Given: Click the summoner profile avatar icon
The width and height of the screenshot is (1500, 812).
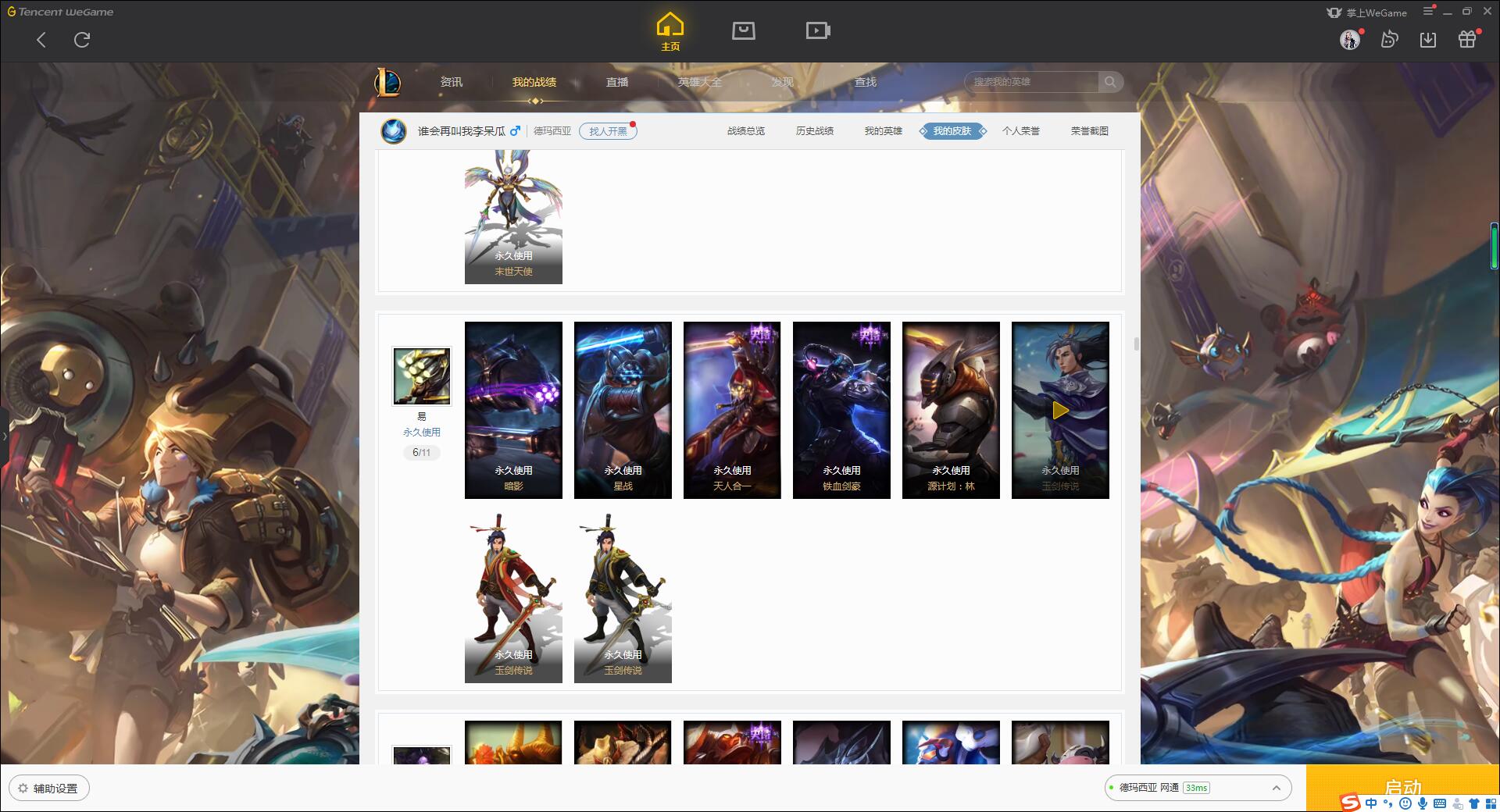Looking at the screenshot, I should point(394,130).
